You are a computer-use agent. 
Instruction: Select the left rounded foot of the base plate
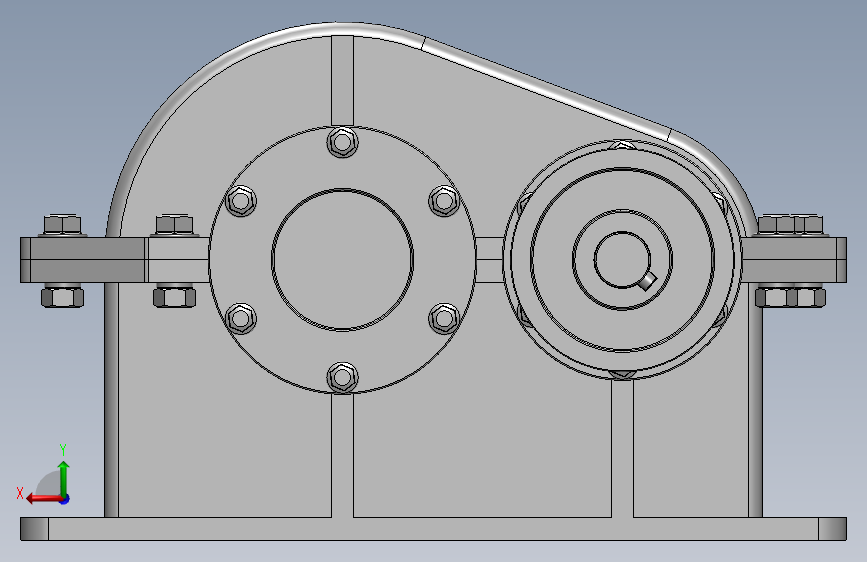[34, 529]
